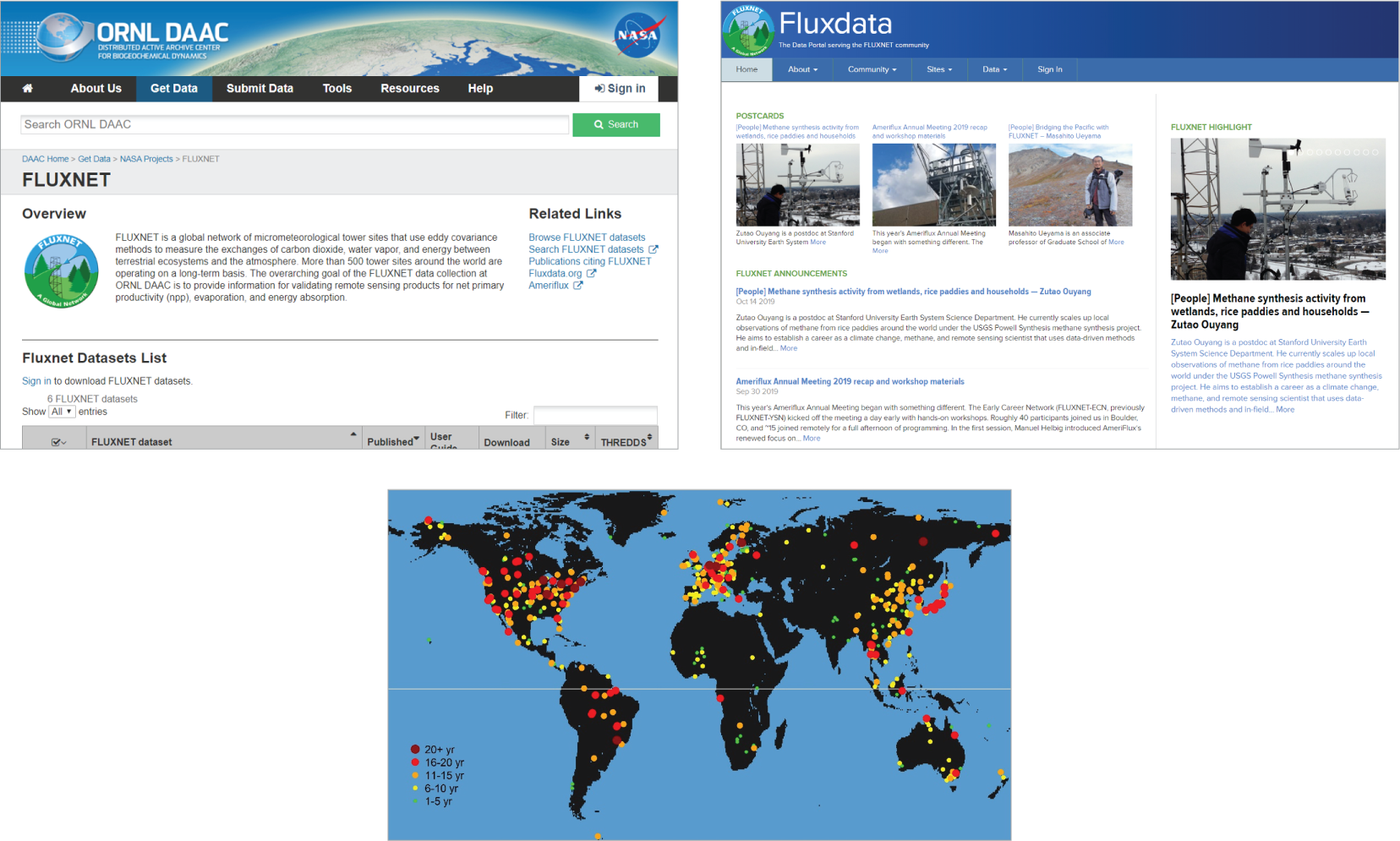Click the 20+ yr legend dot on map
The image size is (1400, 841).
tap(415, 750)
